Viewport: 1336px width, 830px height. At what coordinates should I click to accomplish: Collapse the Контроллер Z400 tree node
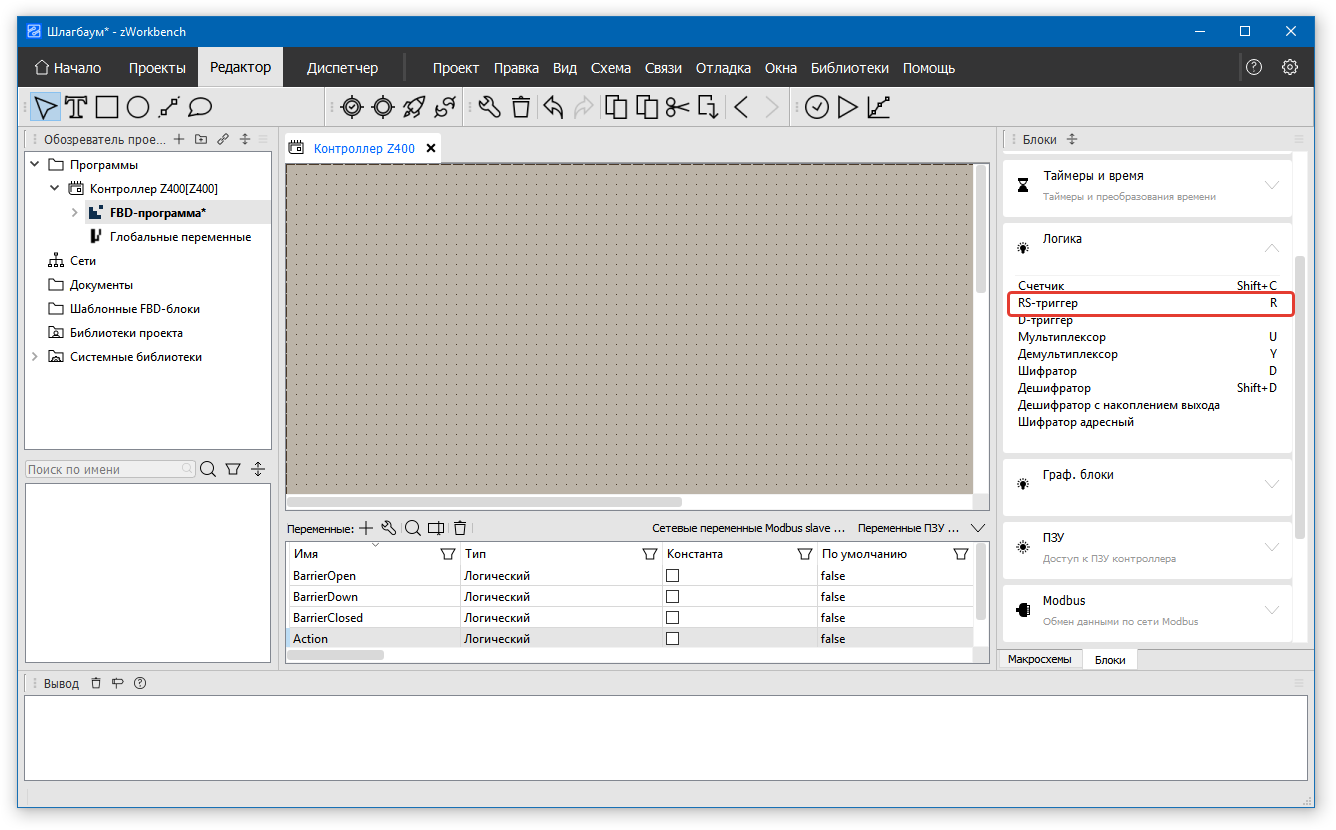click(55, 188)
